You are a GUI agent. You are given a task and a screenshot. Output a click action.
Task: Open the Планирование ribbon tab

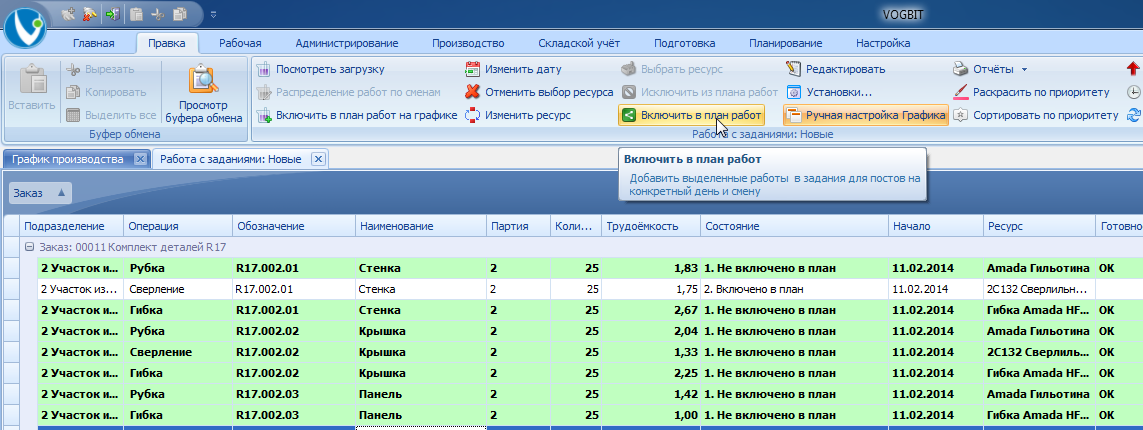[x=786, y=43]
